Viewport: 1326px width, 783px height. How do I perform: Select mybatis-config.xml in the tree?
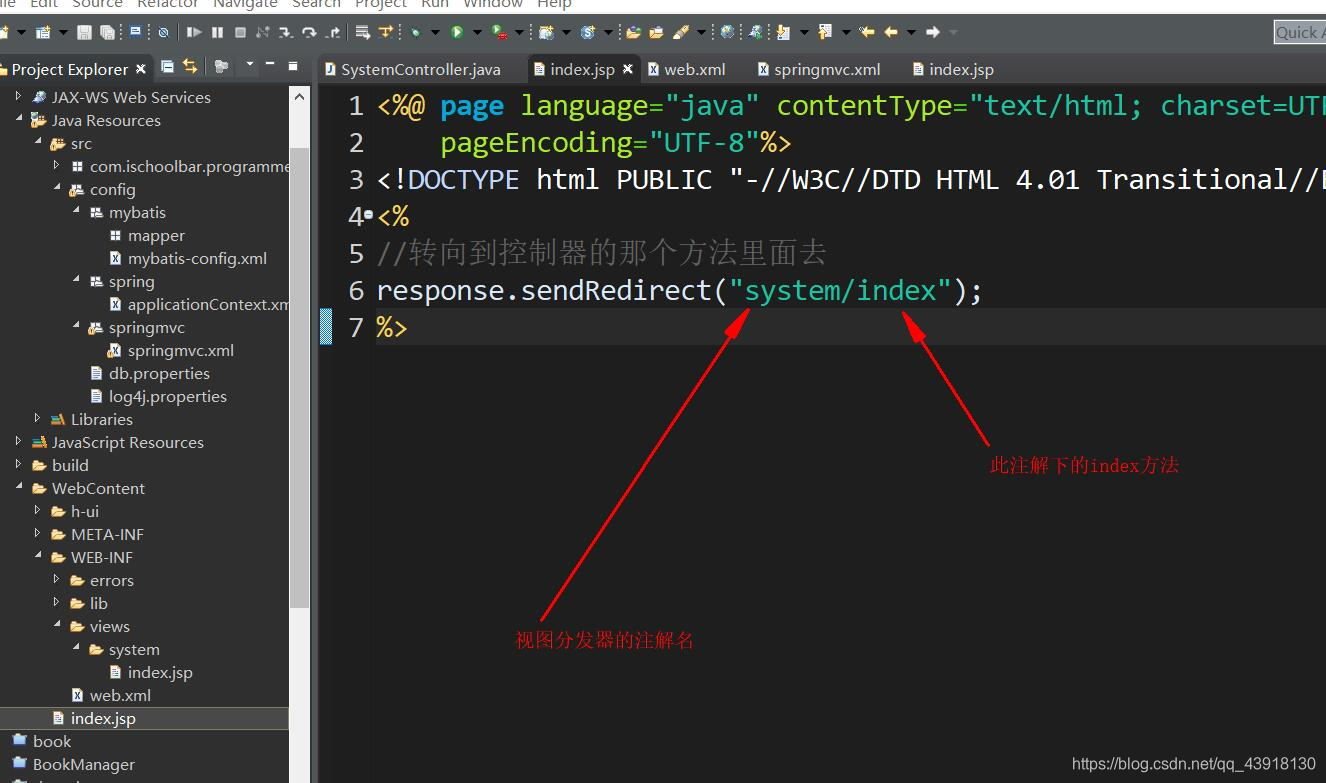click(188, 258)
